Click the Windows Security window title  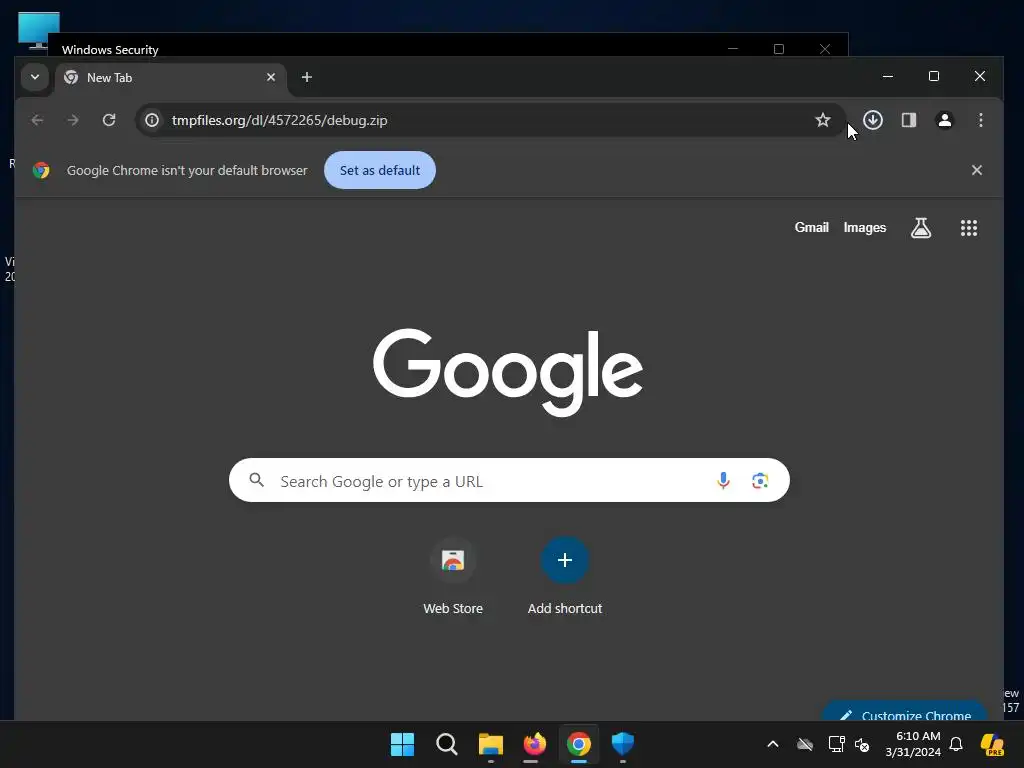110,50
